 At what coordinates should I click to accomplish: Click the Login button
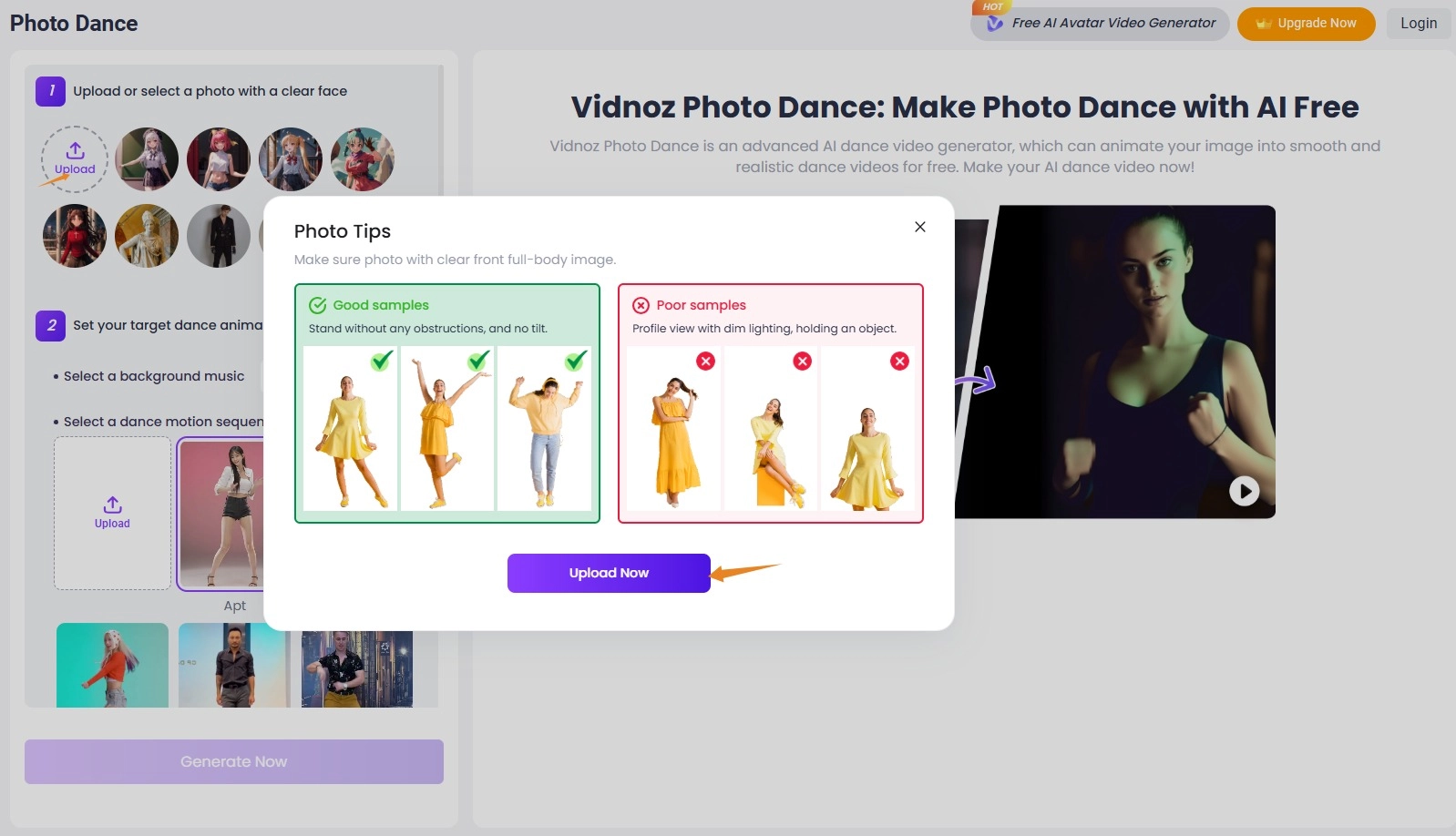point(1419,24)
